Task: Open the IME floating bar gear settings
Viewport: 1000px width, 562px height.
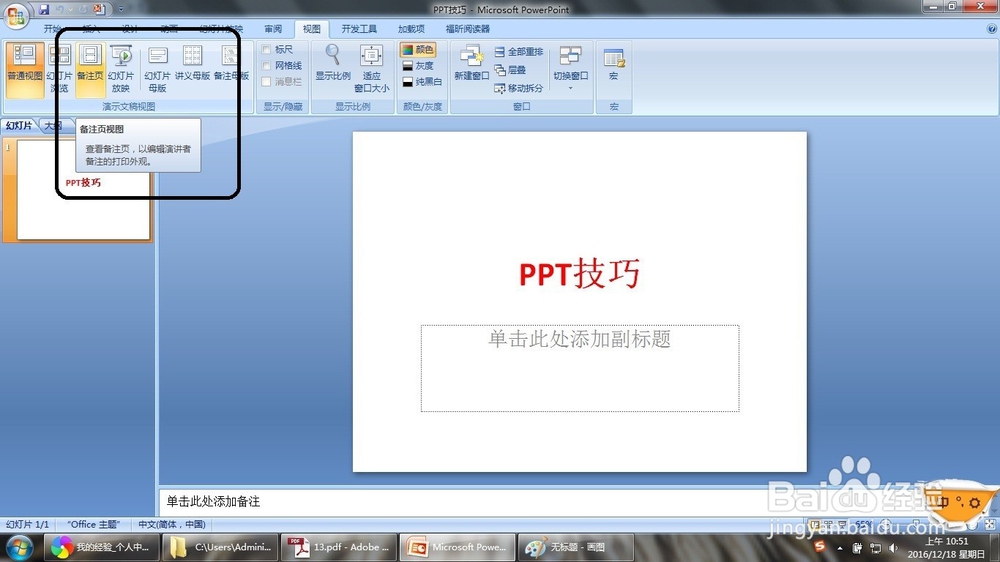Action: point(974,503)
